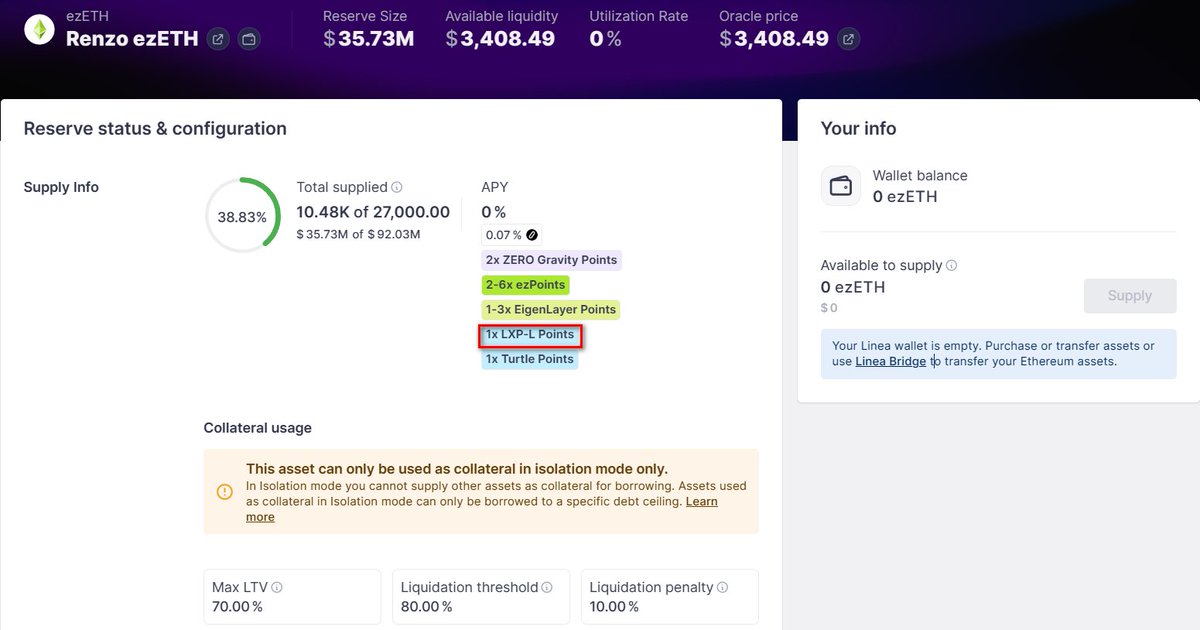Click the 'Renzo ezETH' title

coord(131,39)
